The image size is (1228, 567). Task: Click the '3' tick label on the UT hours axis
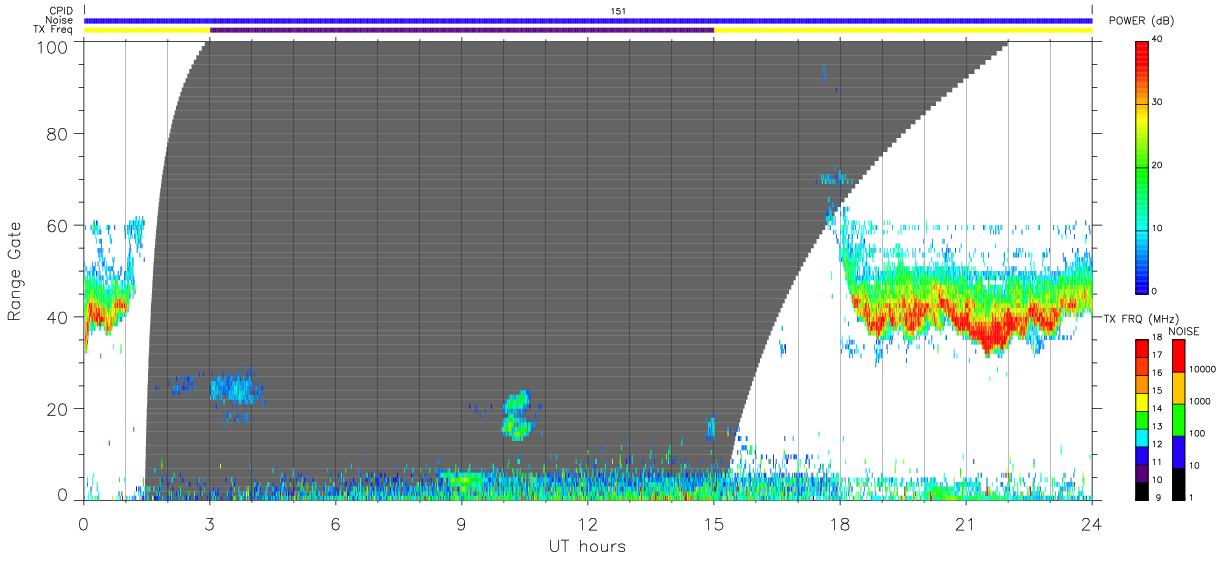(x=210, y=523)
